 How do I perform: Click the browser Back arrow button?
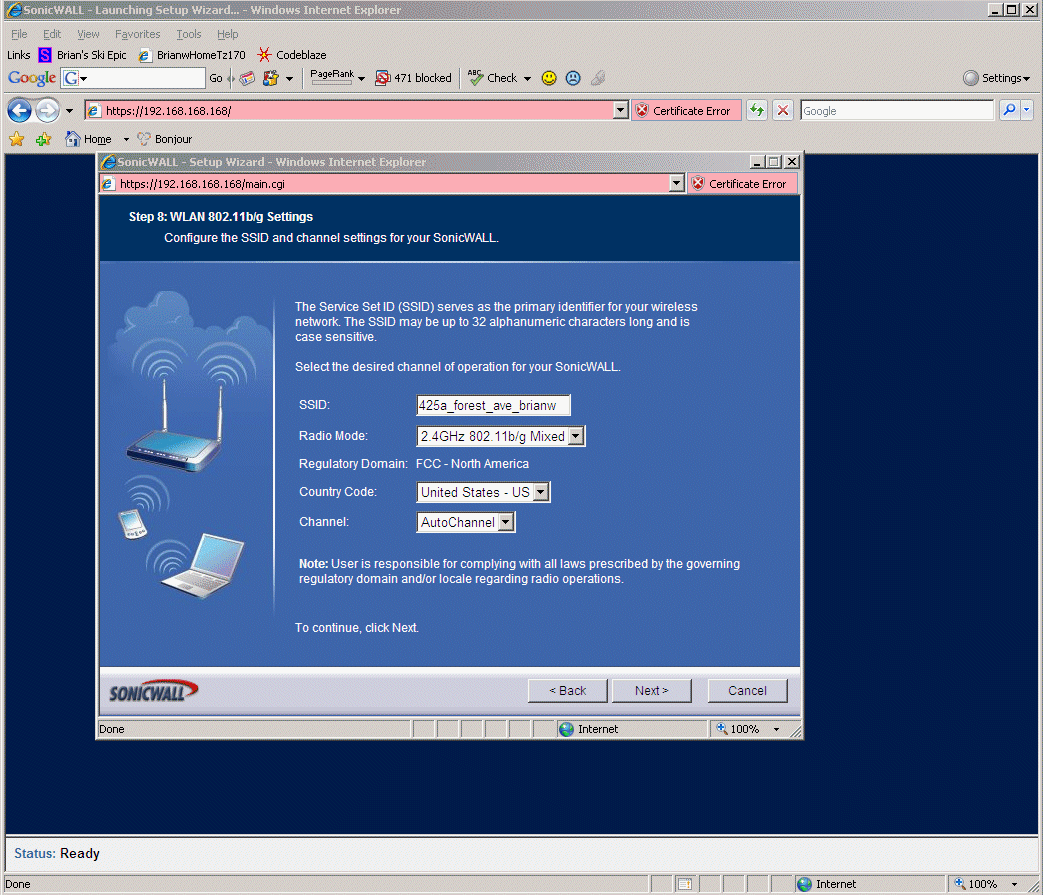click(x=19, y=110)
